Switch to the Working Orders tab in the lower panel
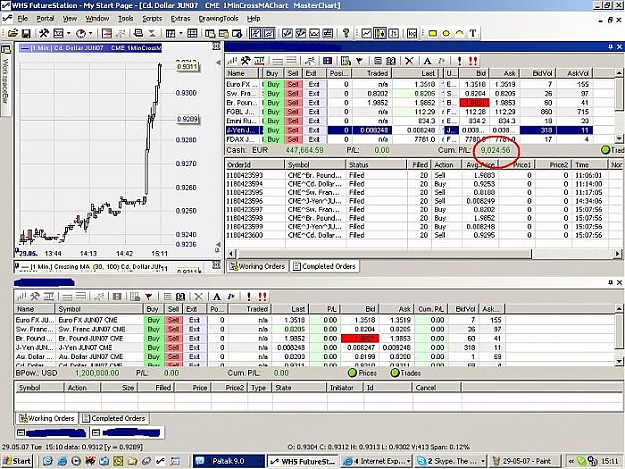Viewport: 625px width, 469px height. (47, 418)
